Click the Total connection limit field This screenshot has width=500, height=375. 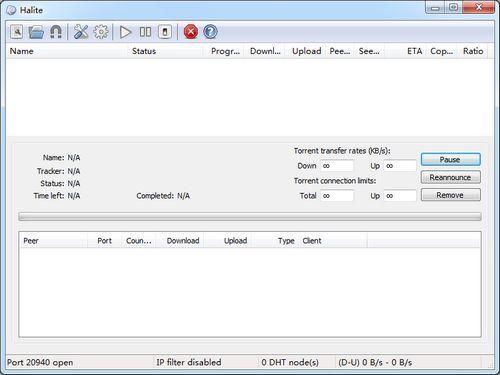tap(337, 196)
